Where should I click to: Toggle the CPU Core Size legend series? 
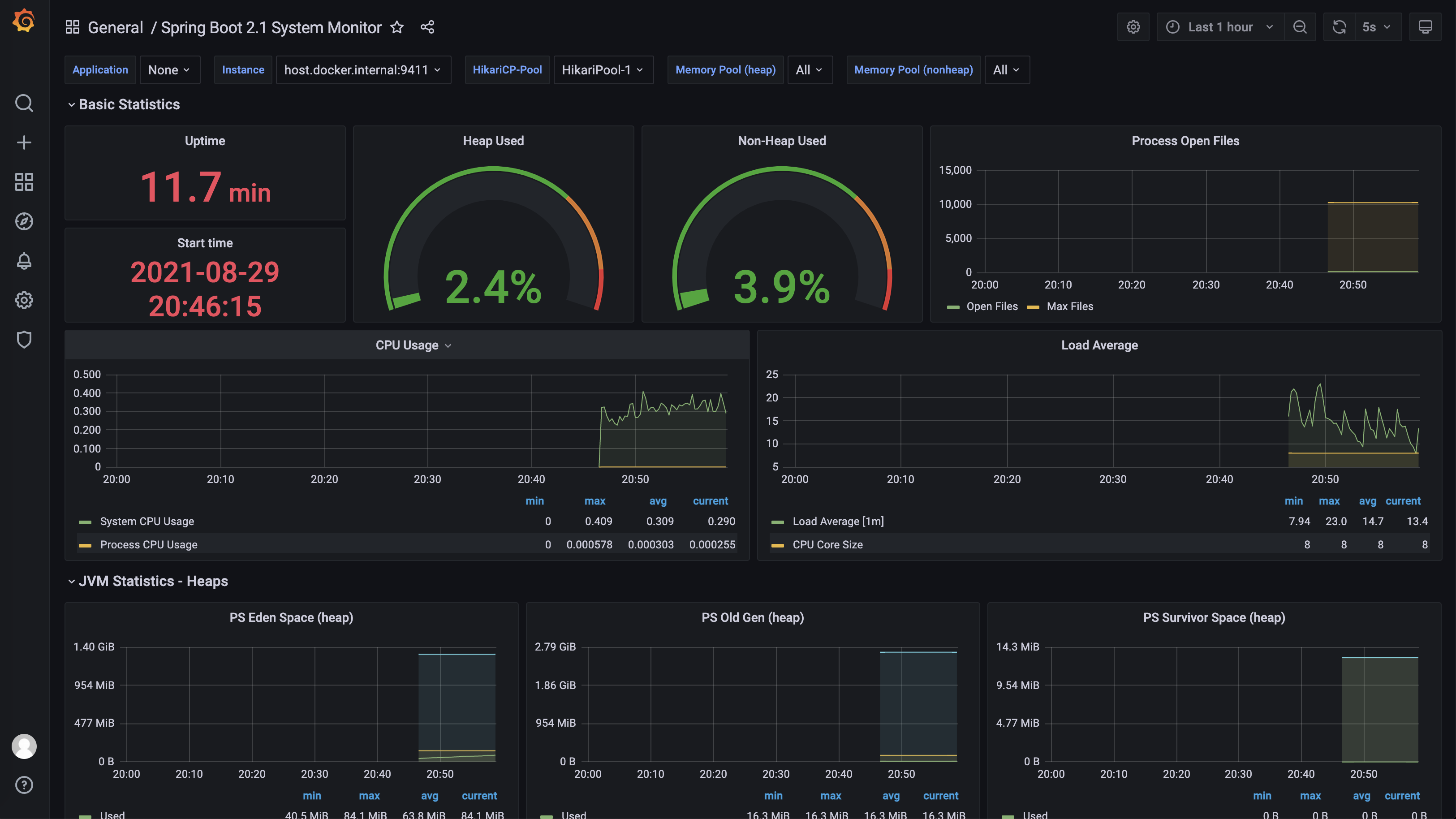click(x=827, y=545)
